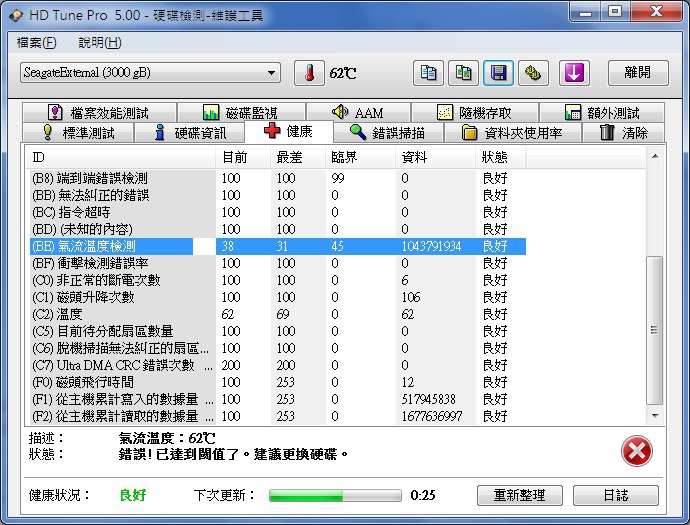Click the 最差 column header
The width and height of the screenshot is (690, 525).
coord(298,157)
